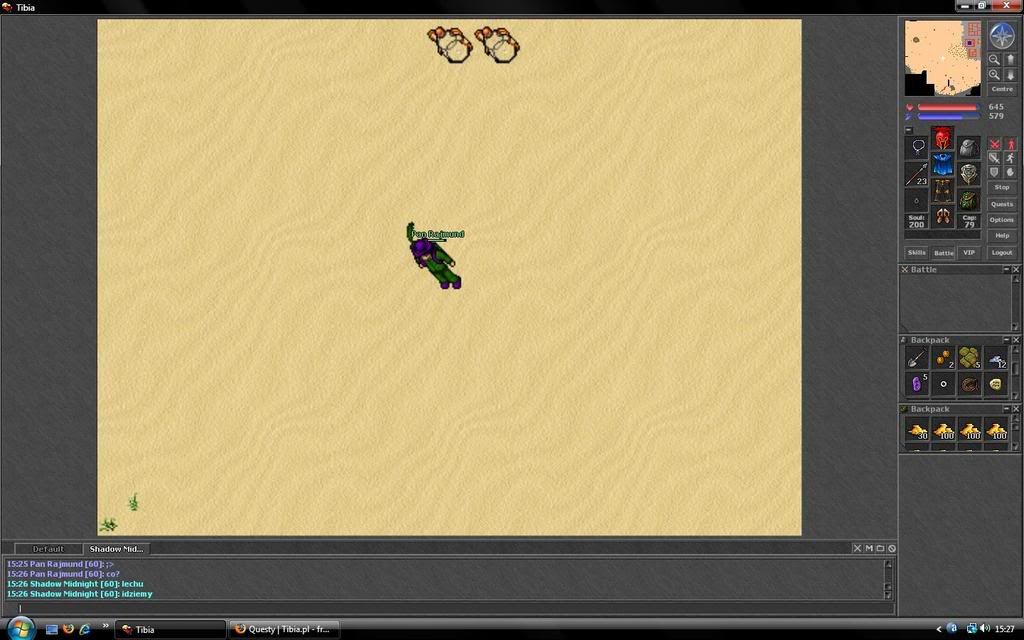Close the gold coins Backpack panel
1024x640 pixels.
[x=1016, y=409]
